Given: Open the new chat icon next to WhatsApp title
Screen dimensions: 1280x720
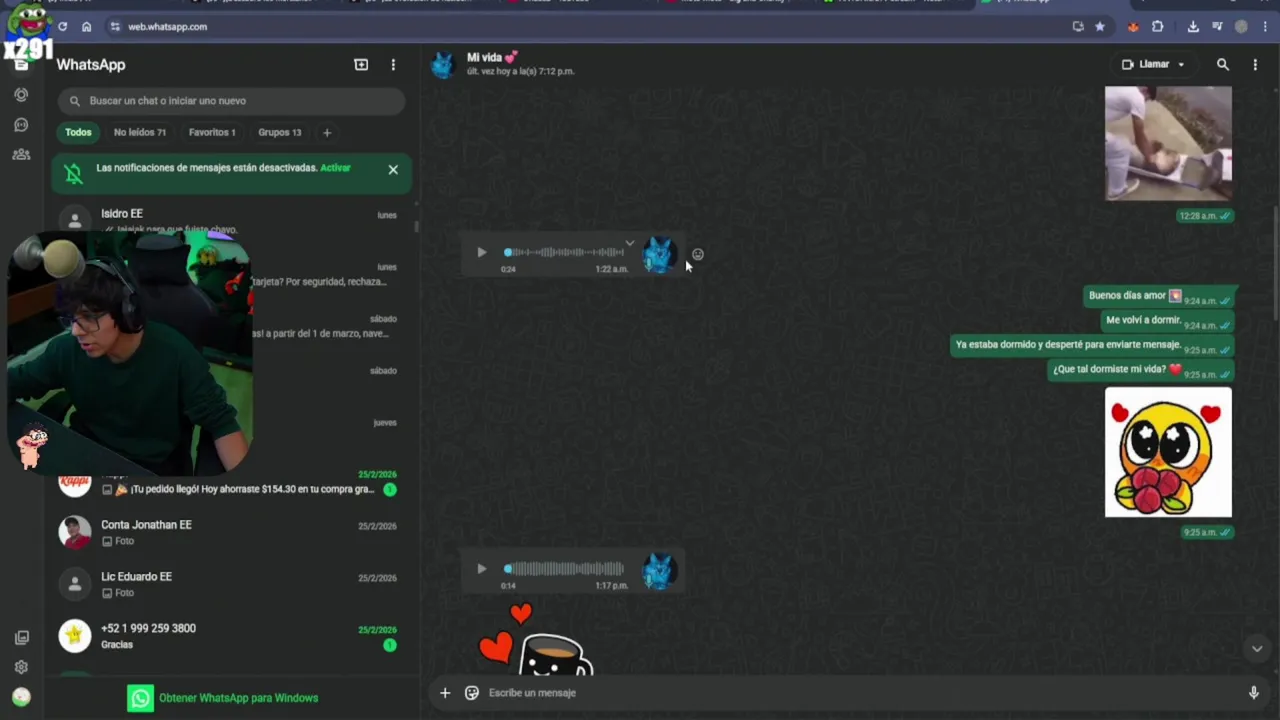Looking at the screenshot, I should pyautogui.click(x=361, y=65).
